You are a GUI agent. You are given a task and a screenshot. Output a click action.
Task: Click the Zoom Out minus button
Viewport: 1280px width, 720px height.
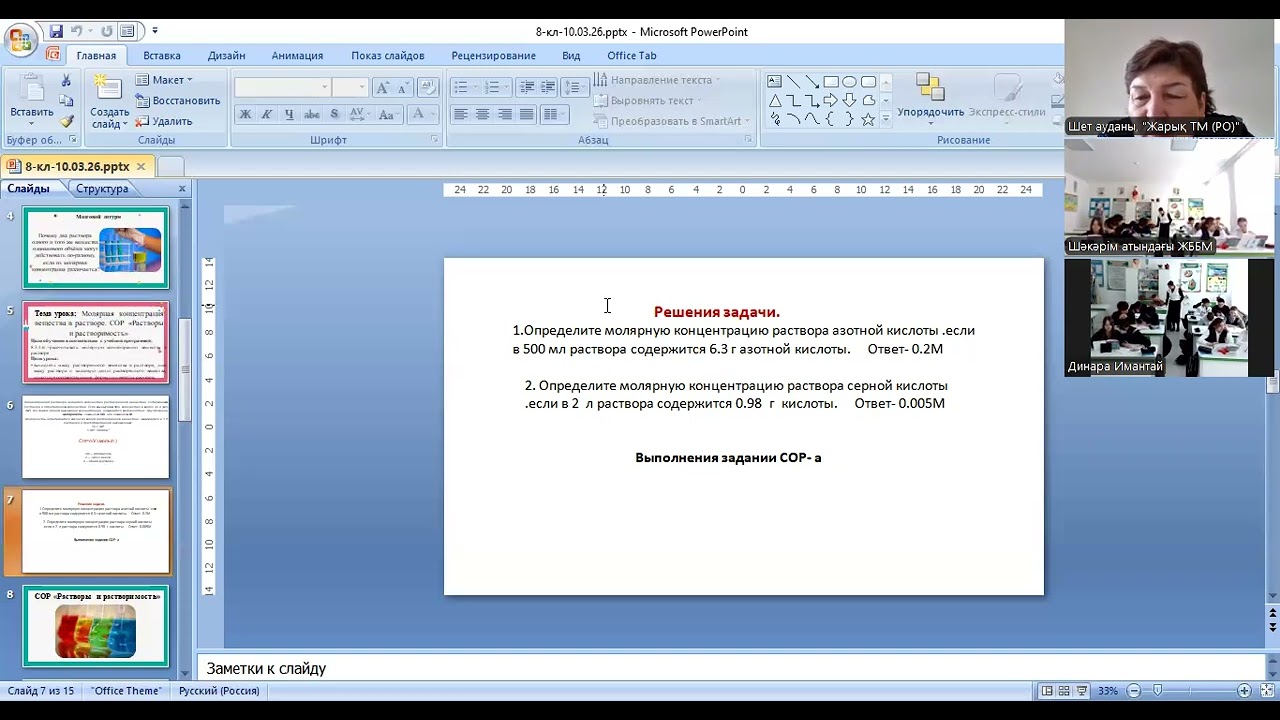[x=1134, y=691]
